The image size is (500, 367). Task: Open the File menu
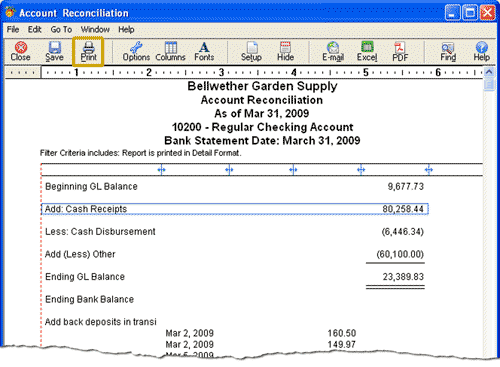click(13, 29)
